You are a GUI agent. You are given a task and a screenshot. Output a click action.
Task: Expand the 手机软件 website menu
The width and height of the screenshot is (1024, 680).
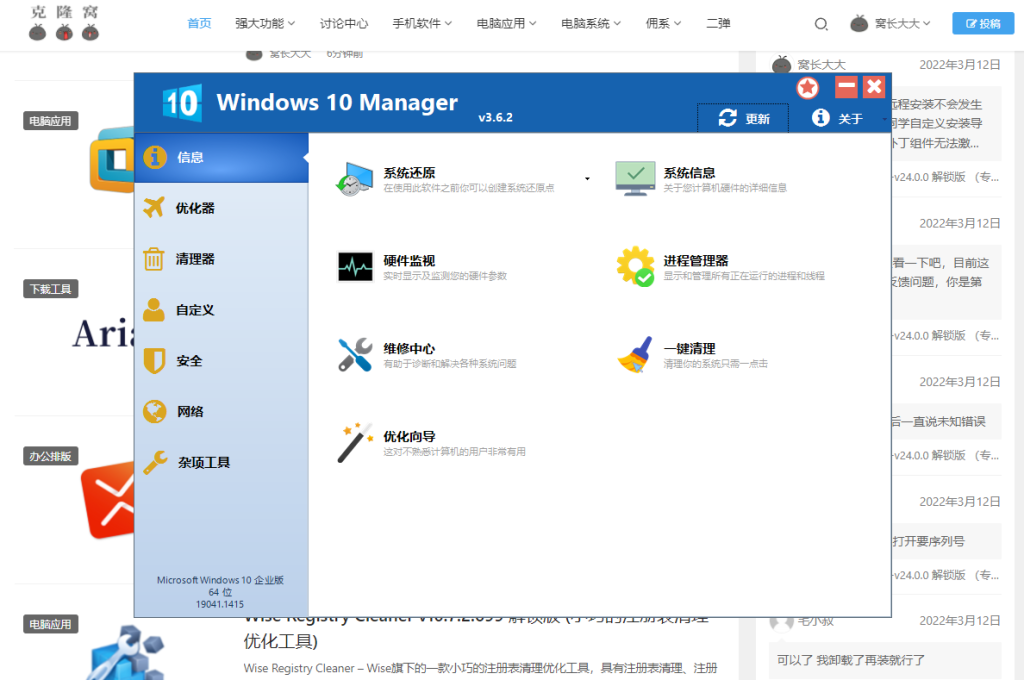(x=422, y=24)
